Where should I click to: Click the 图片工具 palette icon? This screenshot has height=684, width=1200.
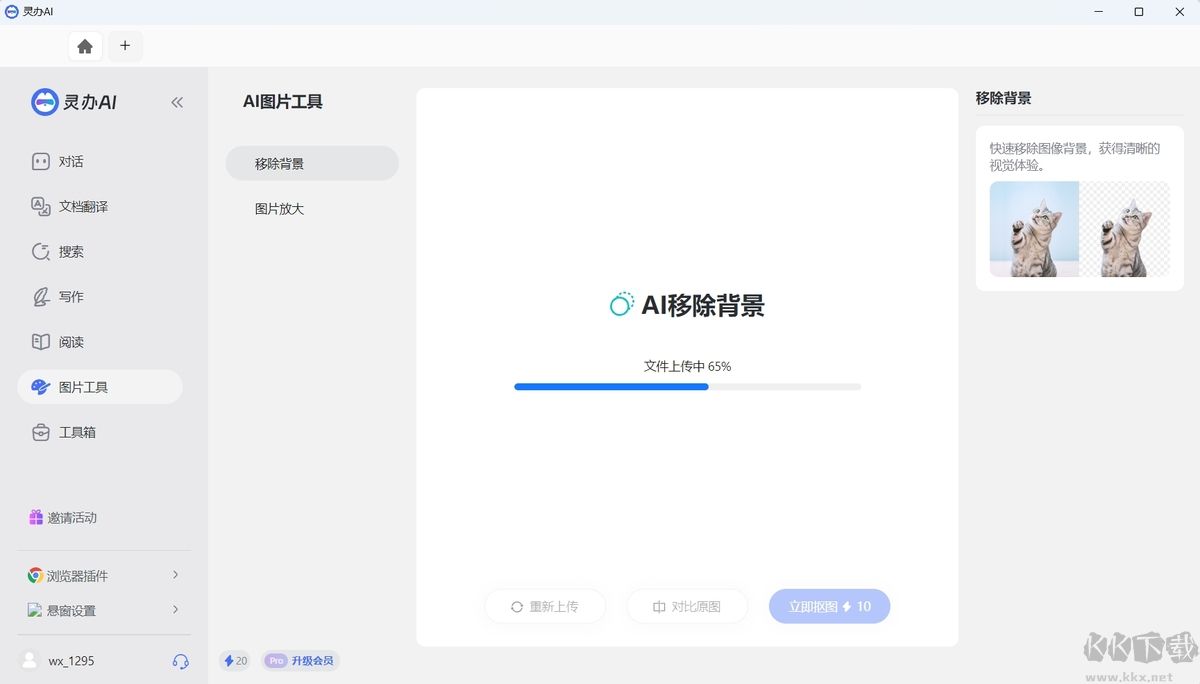[x=41, y=387]
